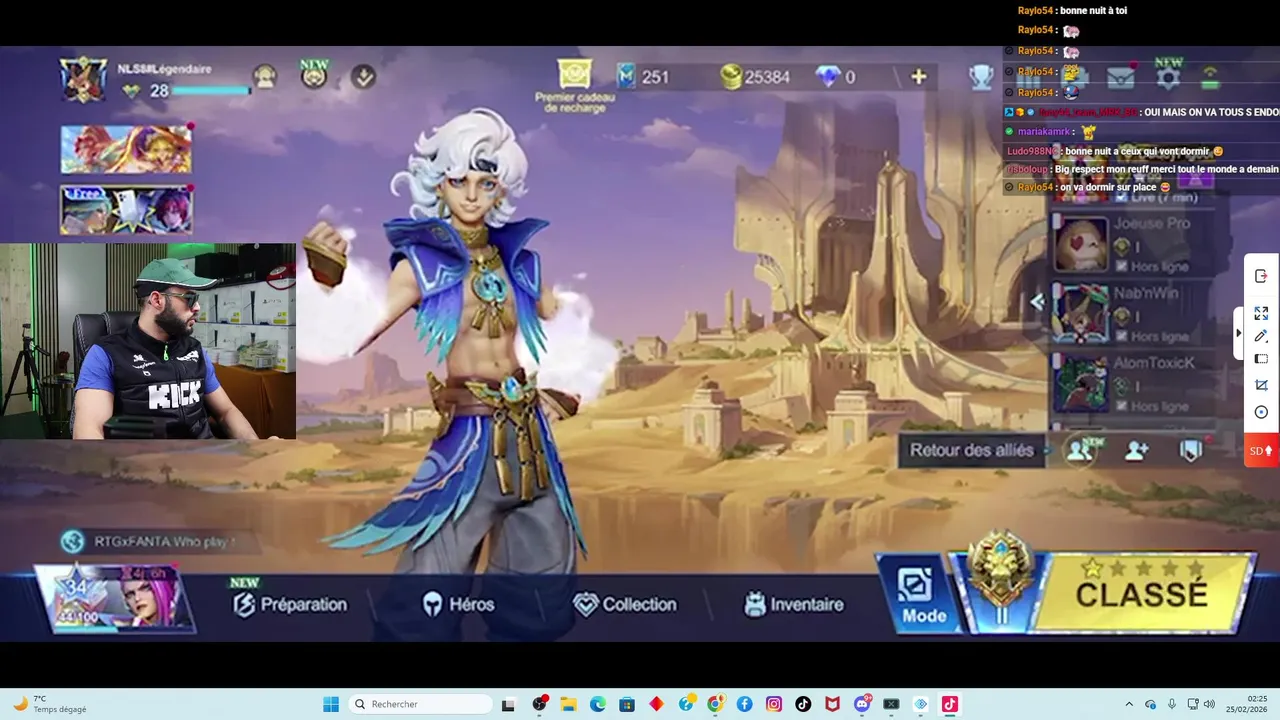Start a CLASSÉ ranked match
Image resolution: width=1280 pixels, height=720 pixels.
(x=1142, y=594)
